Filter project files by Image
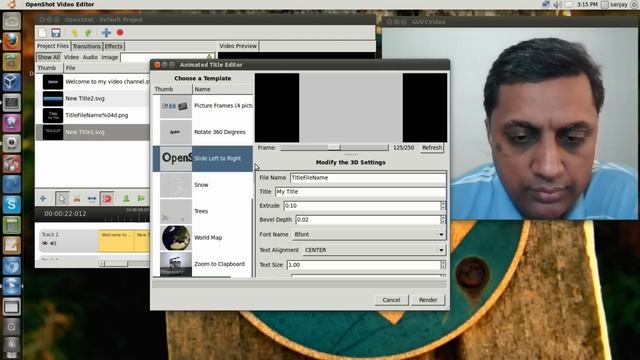 (109, 57)
